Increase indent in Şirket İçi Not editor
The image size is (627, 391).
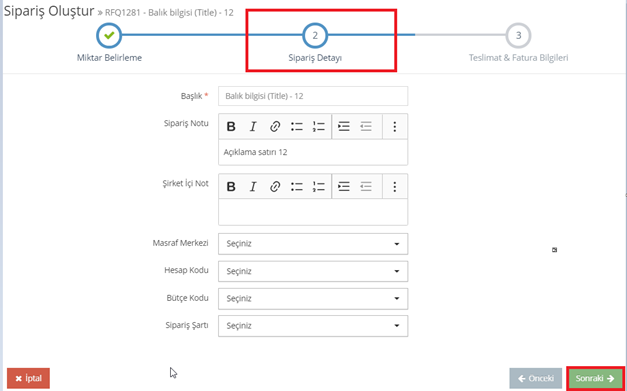pos(343,186)
